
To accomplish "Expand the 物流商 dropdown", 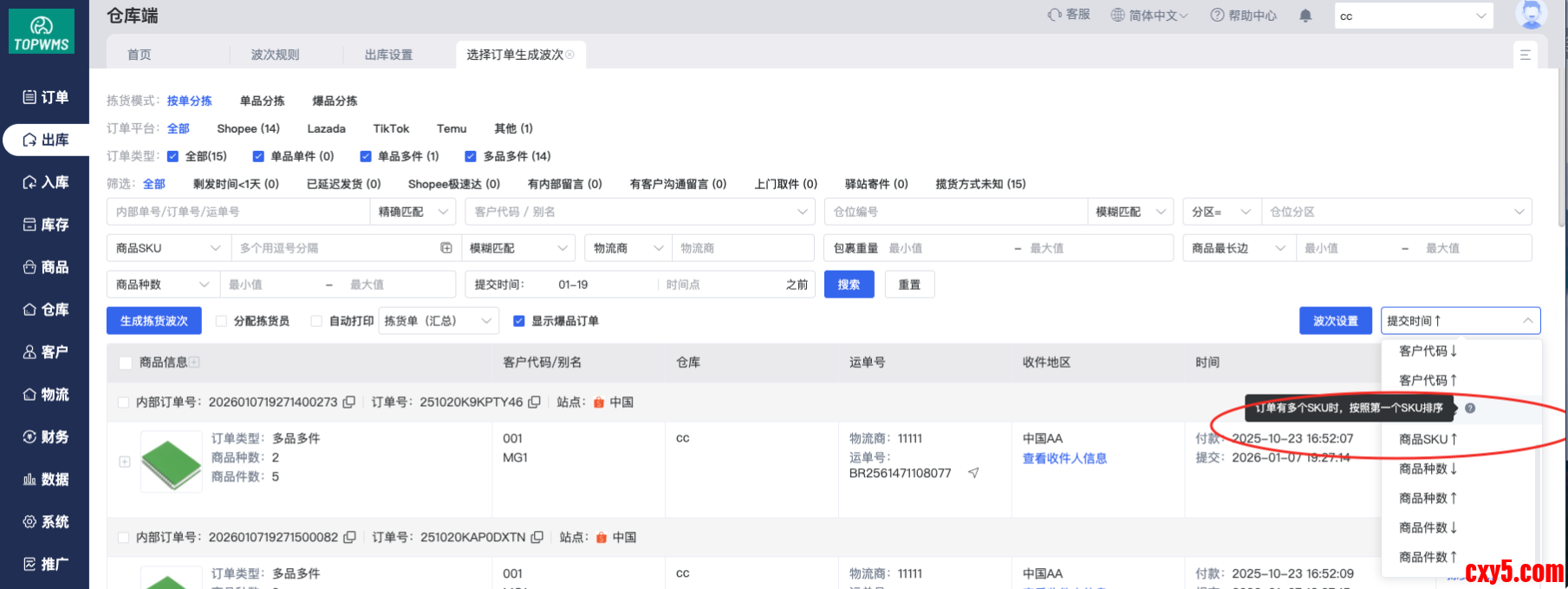I will [628, 248].
